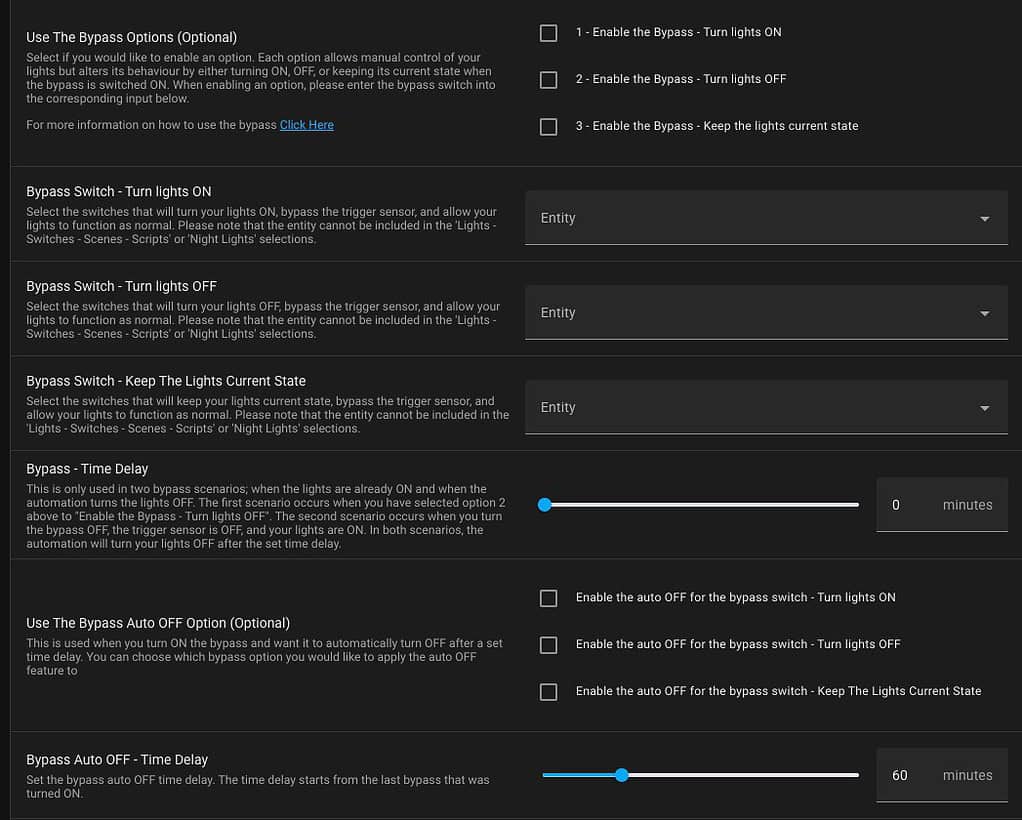Click dropdown arrow icon for Keep Current State entity

(984, 408)
